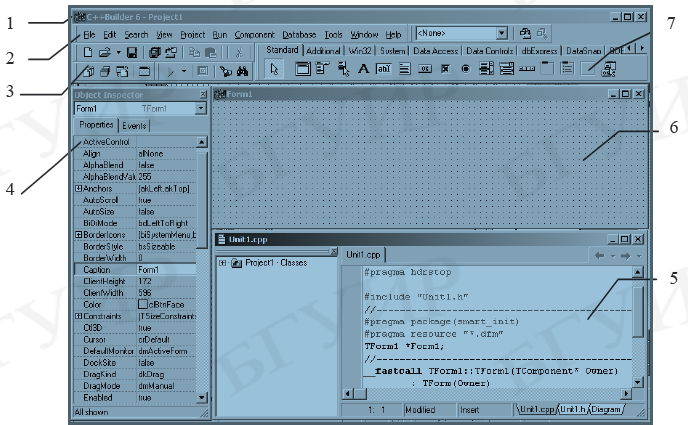
Task: Expand the Project1 - Classes tree node
Action: pos(222,263)
